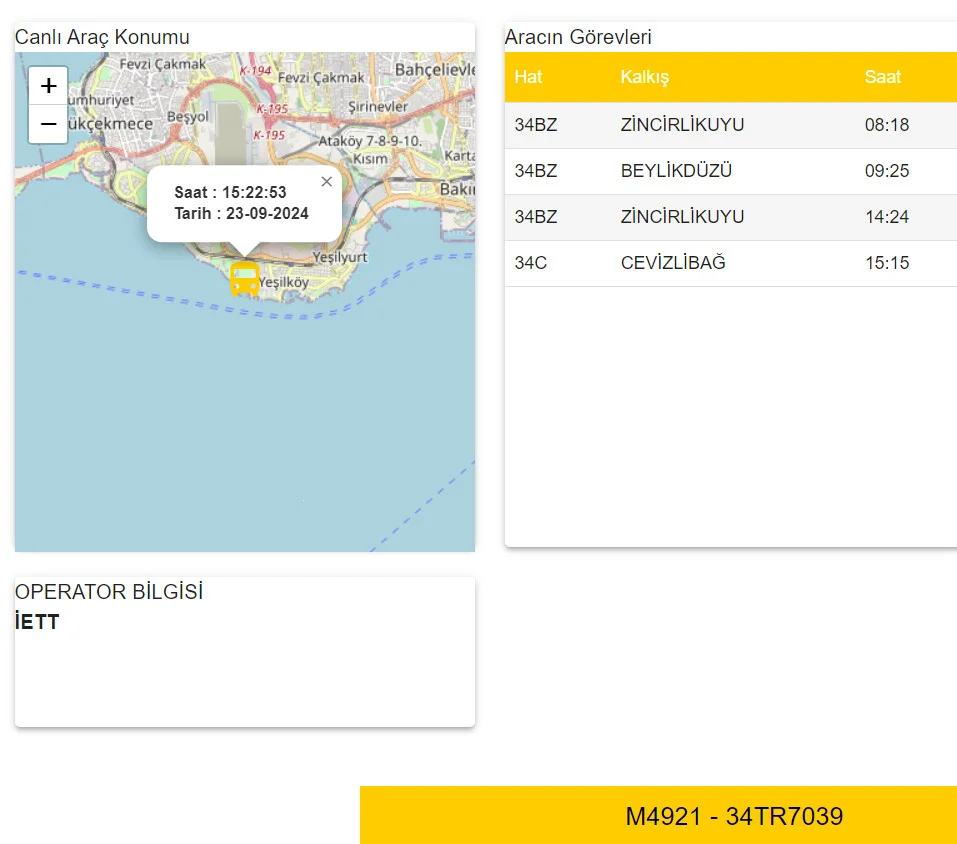Select the 34BZ ZİNCİRLİKUYU 14:24 row

tap(730, 217)
